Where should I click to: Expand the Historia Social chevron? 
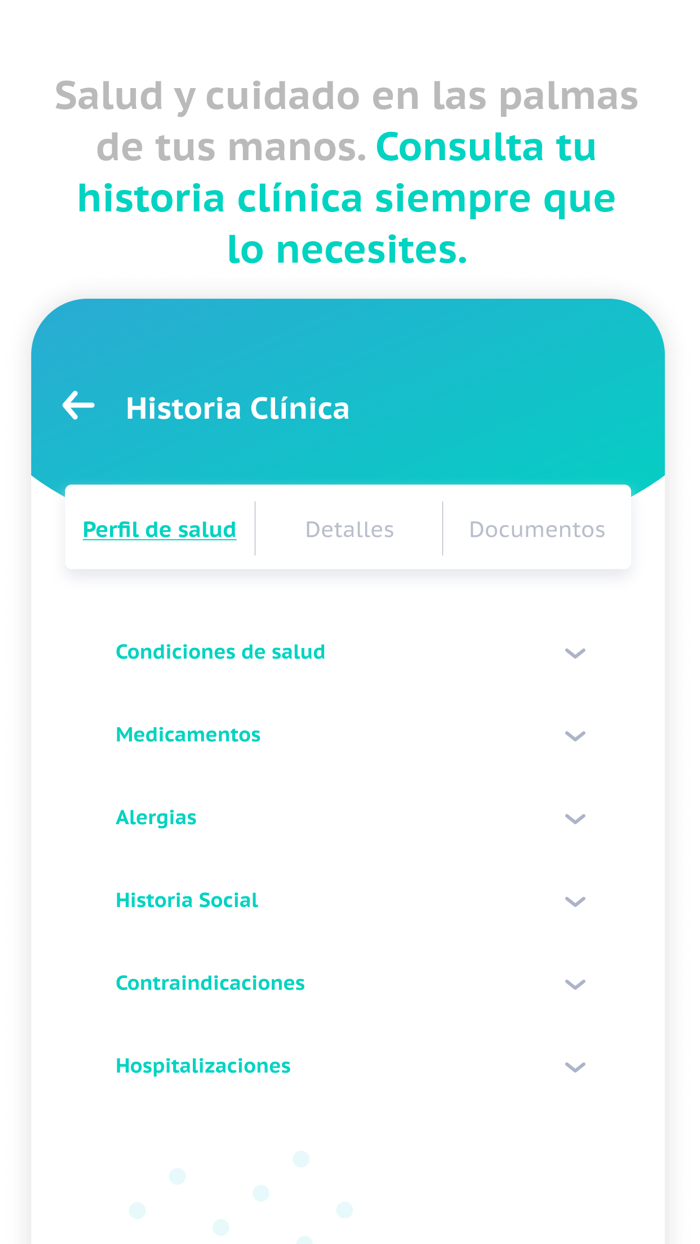pyautogui.click(x=575, y=901)
